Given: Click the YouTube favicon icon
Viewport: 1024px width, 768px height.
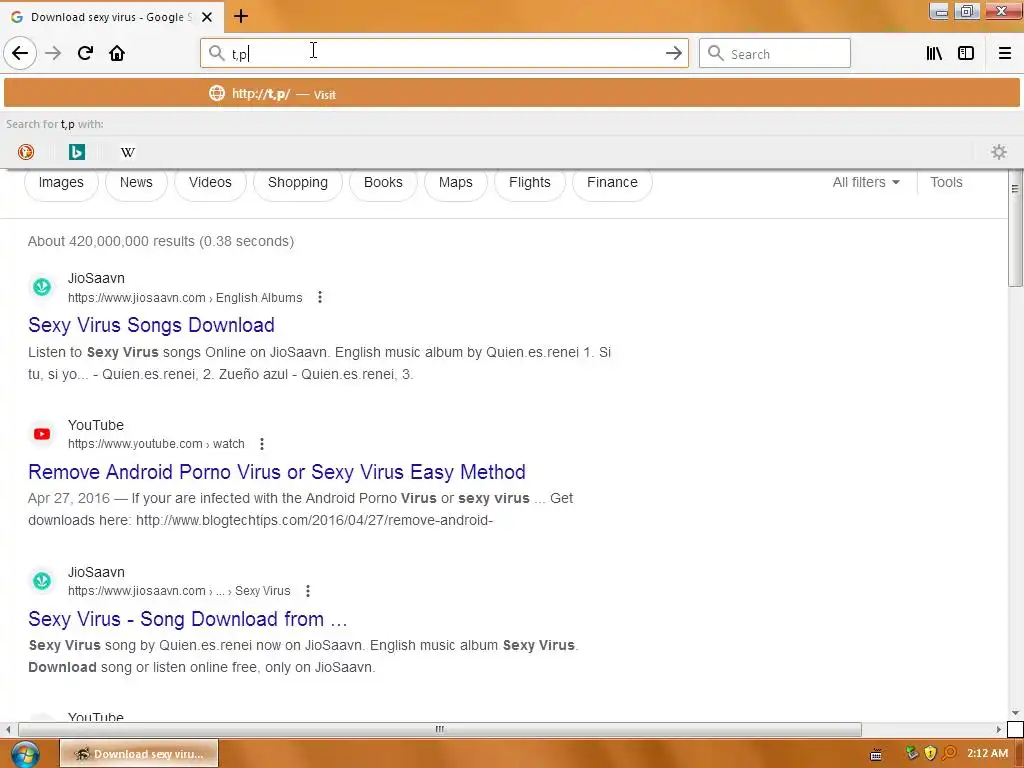Looking at the screenshot, I should click(42, 434).
